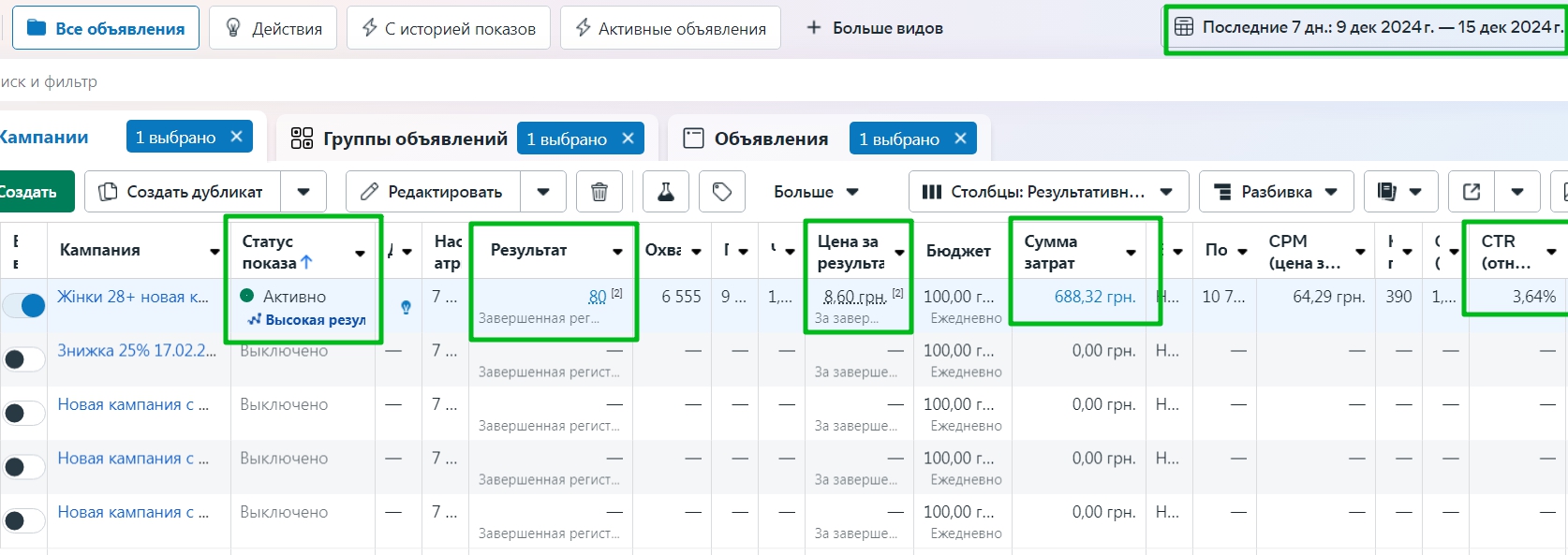Open the Больше dropdown menu

click(816, 192)
